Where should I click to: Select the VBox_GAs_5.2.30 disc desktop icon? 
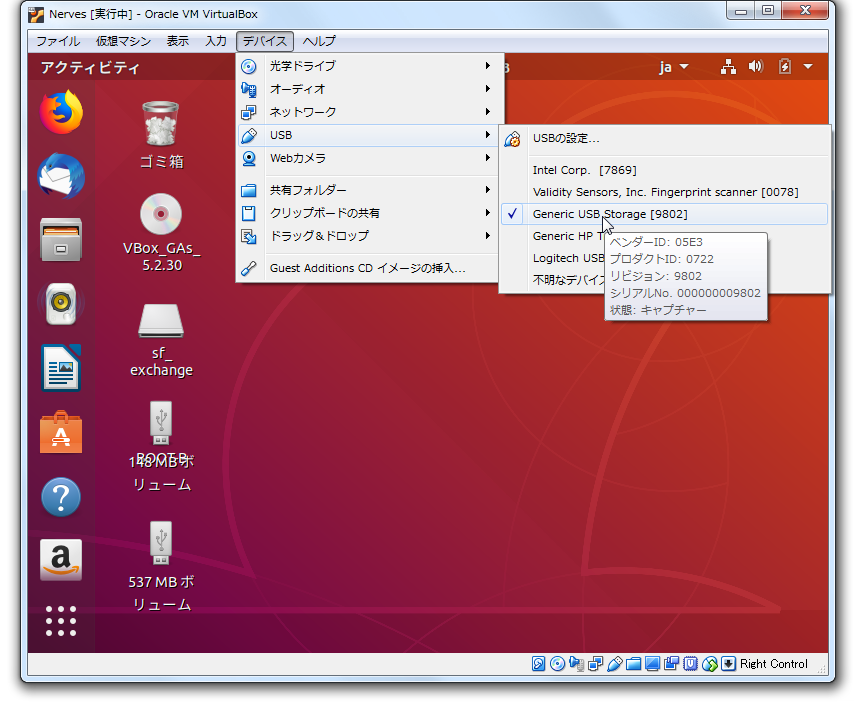pos(161,233)
